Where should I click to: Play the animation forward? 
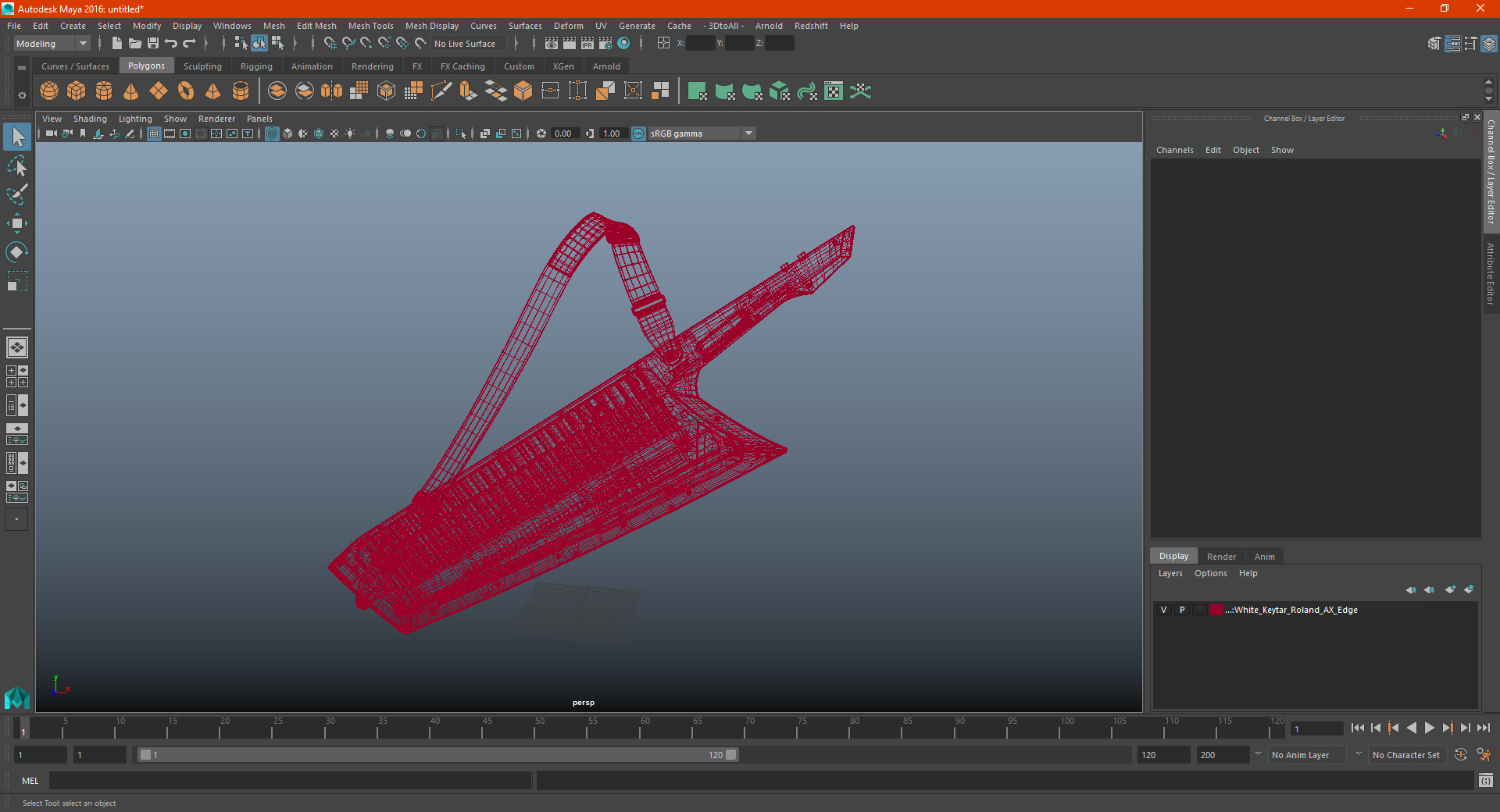click(1429, 728)
